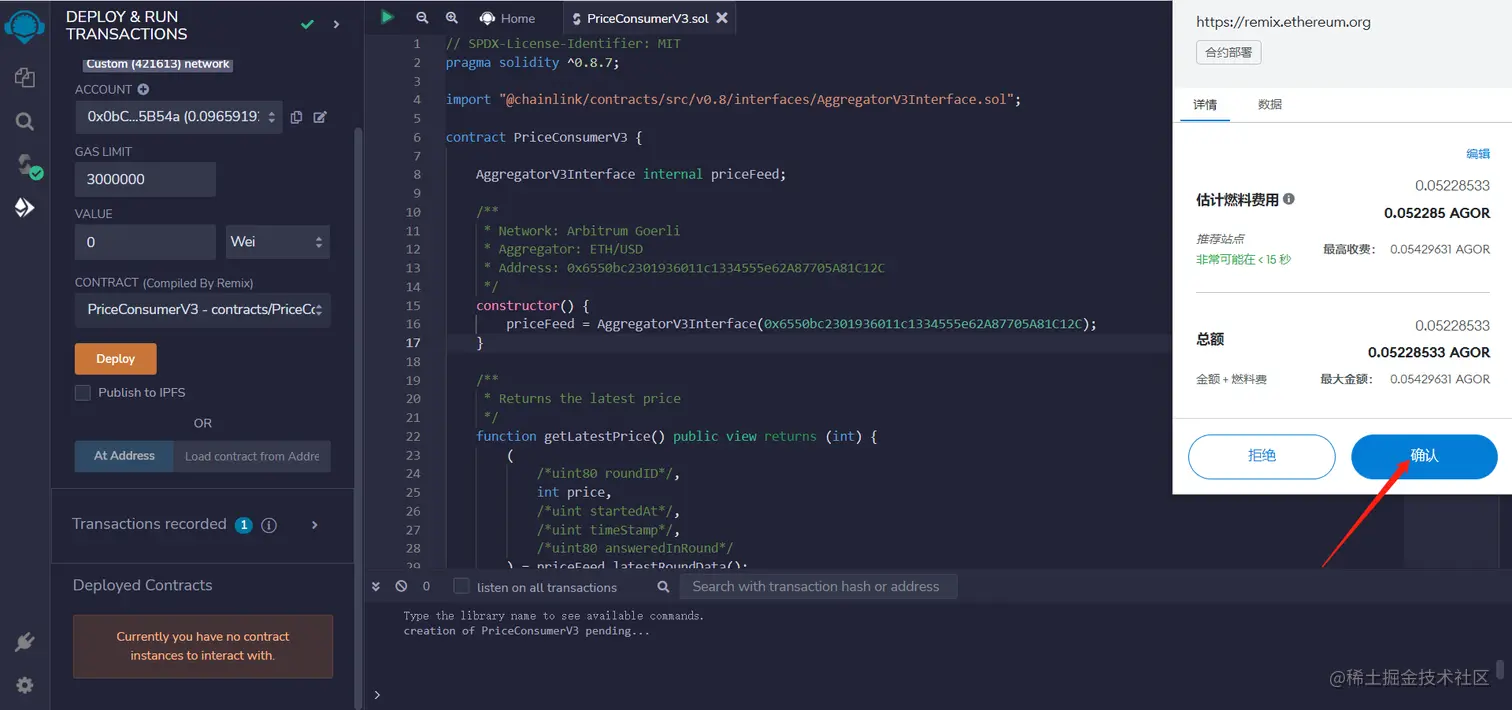Image resolution: width=1512 pixels, height=710 pixels.
Task: Focus the transaction hash search field
Action: [818, 587]
